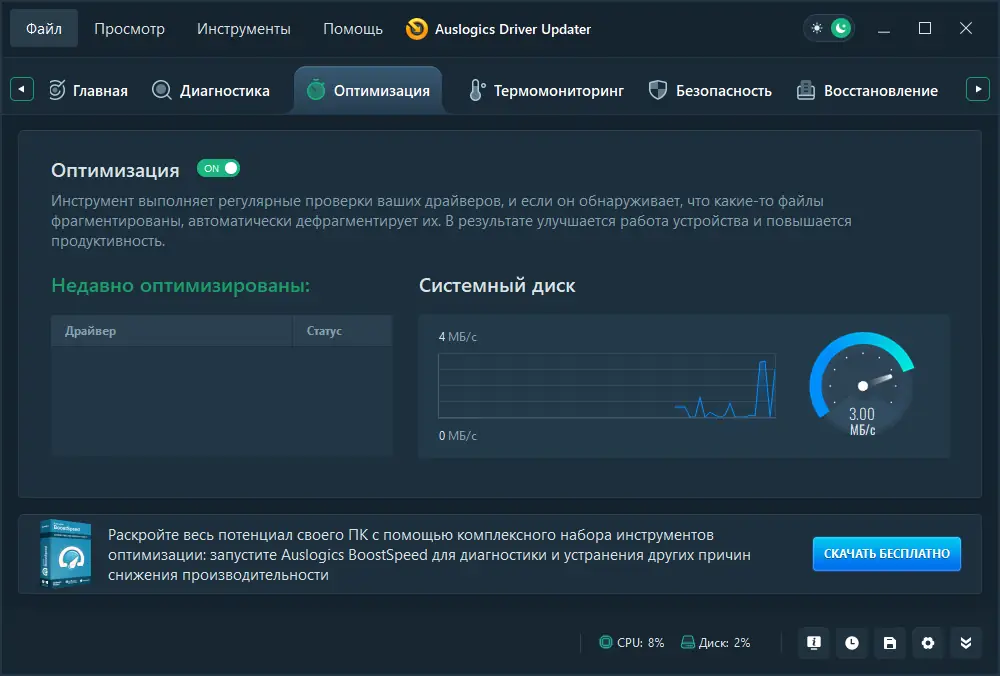Select the Оптимизация tab
The width and height of the screenshot is (1000, 676).
pyautogui.click(x=368, y=91)
